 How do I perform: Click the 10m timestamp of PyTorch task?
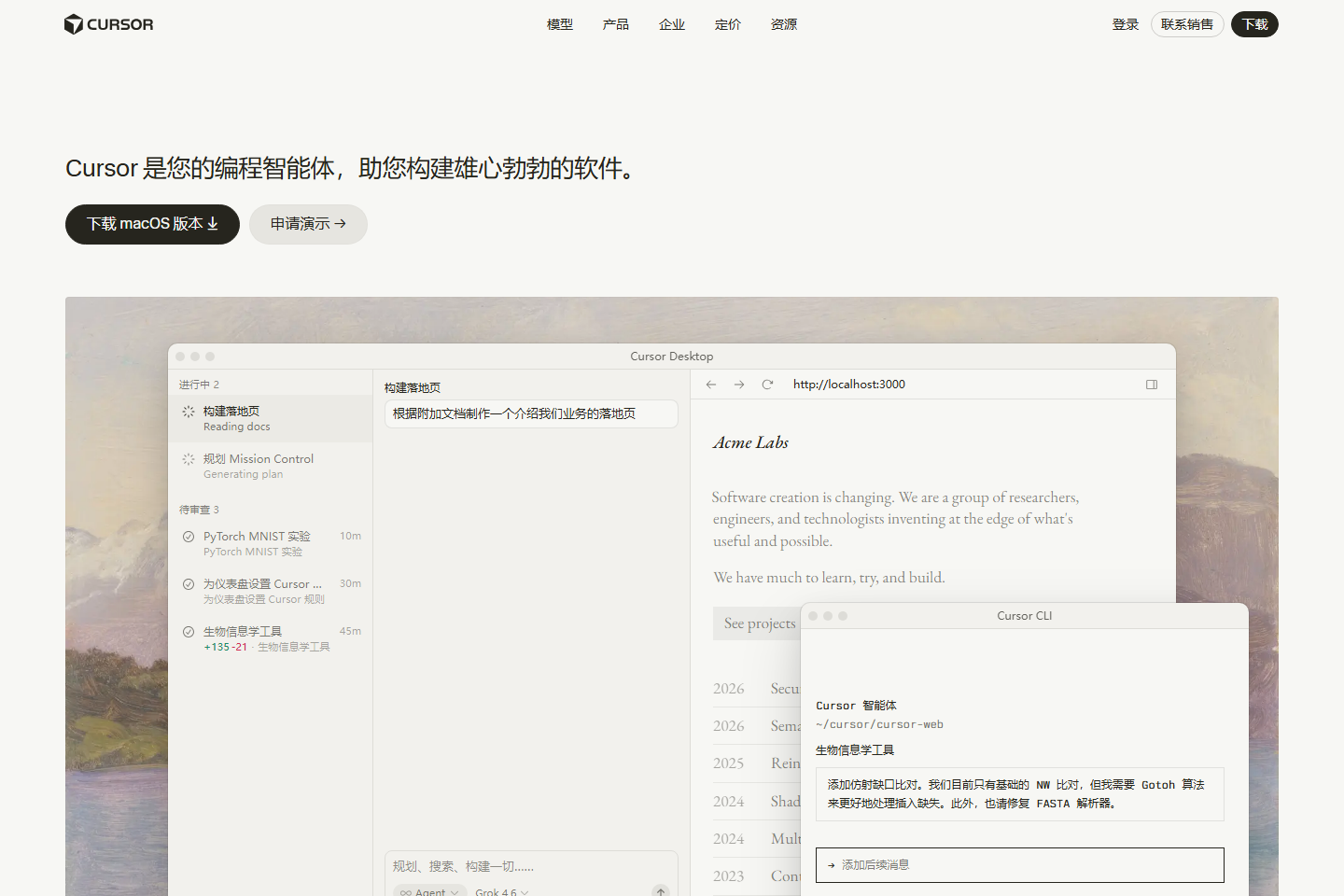click(350, 536)
